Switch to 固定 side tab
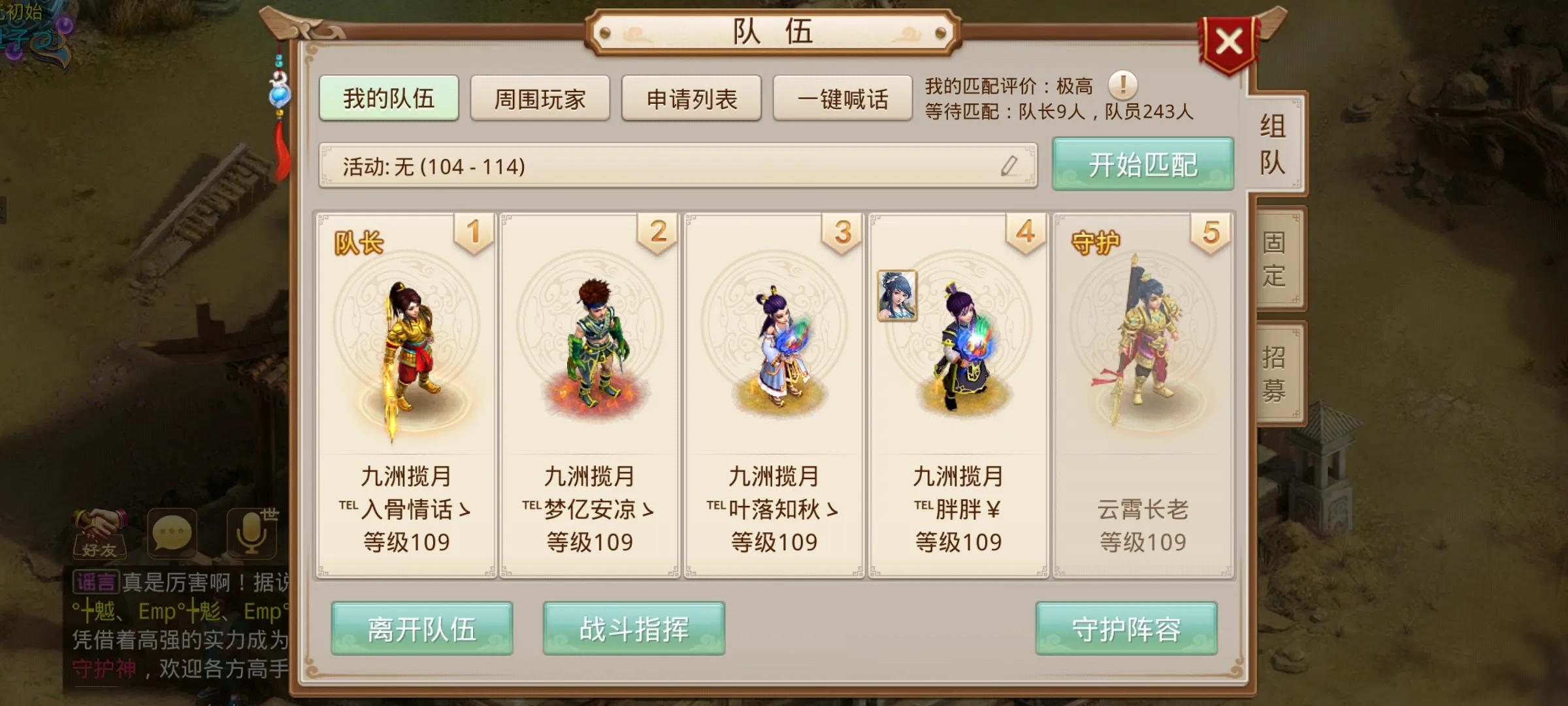 click(x=1274, y=259)
